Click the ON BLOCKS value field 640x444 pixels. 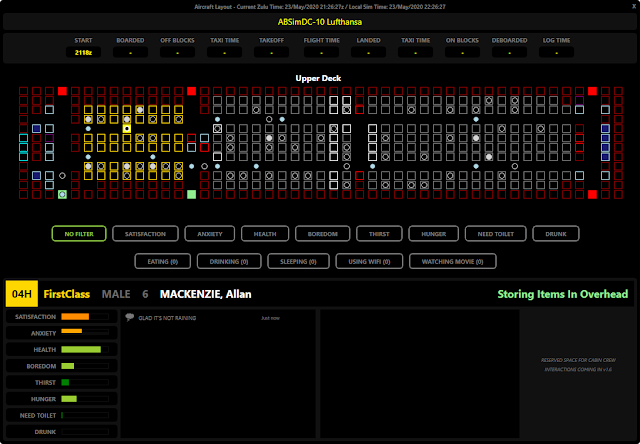click(x=462, y=53)
